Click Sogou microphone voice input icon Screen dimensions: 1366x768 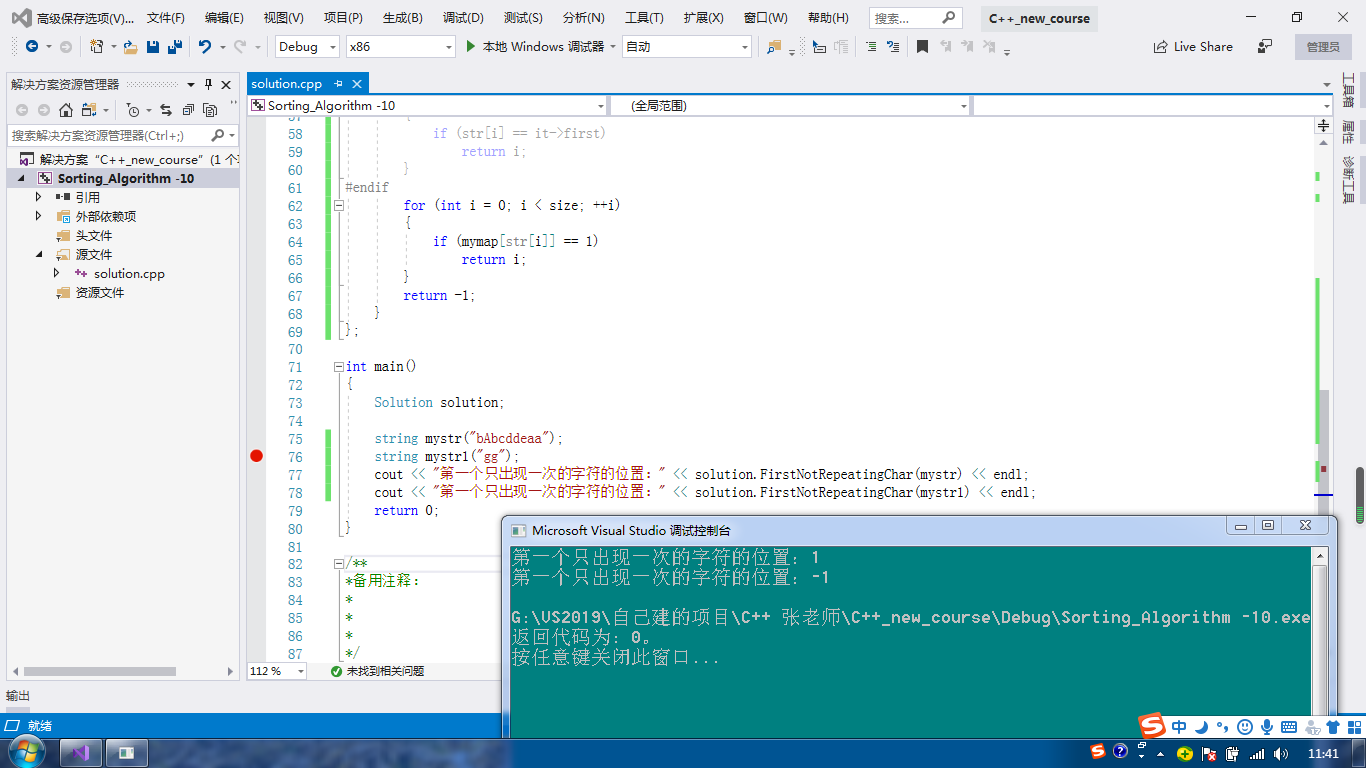click(x=1266, y=727)
